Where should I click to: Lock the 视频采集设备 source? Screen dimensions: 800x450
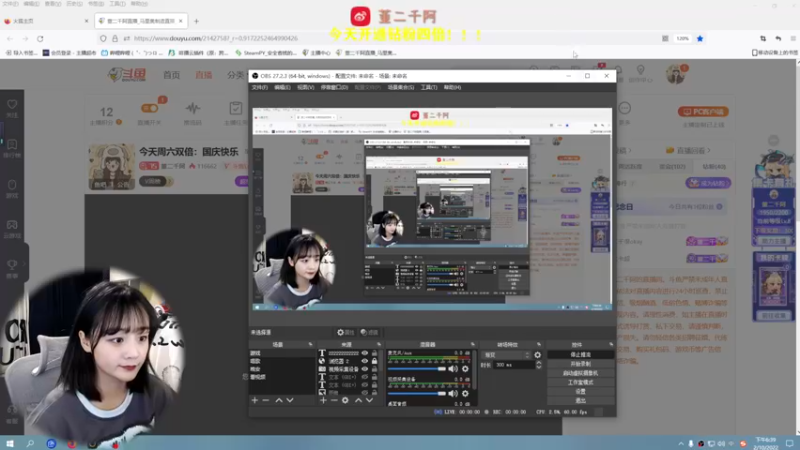pyautogui.click(x=374, y=369)
